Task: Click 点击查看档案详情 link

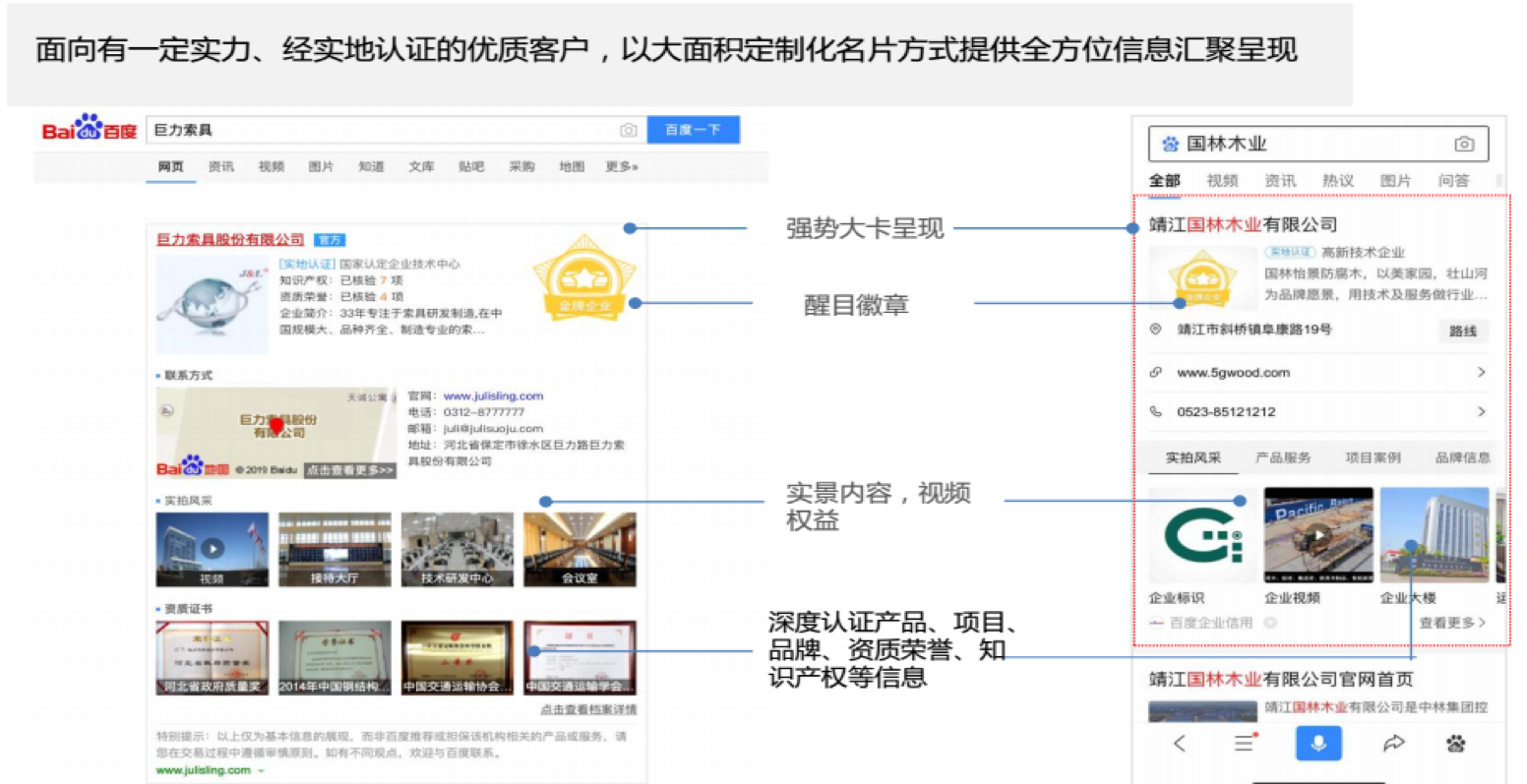Action: 587,709
